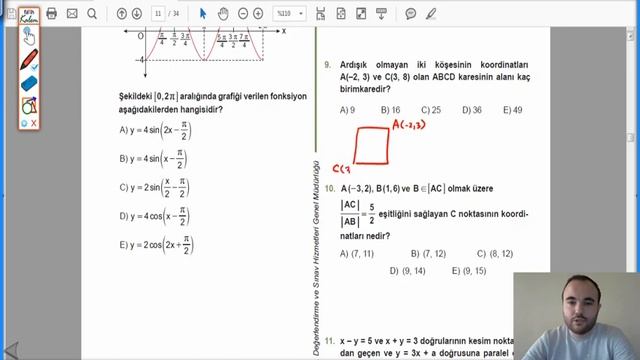Activate the hand pan tool

(223, 13)
